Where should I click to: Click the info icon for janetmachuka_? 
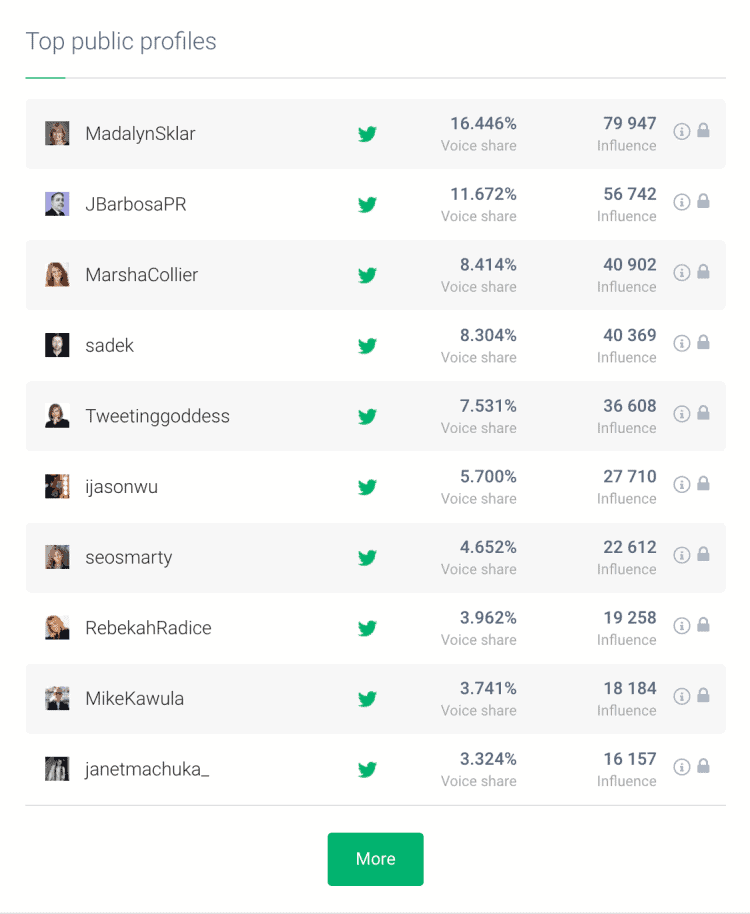[x=682, y=767]
